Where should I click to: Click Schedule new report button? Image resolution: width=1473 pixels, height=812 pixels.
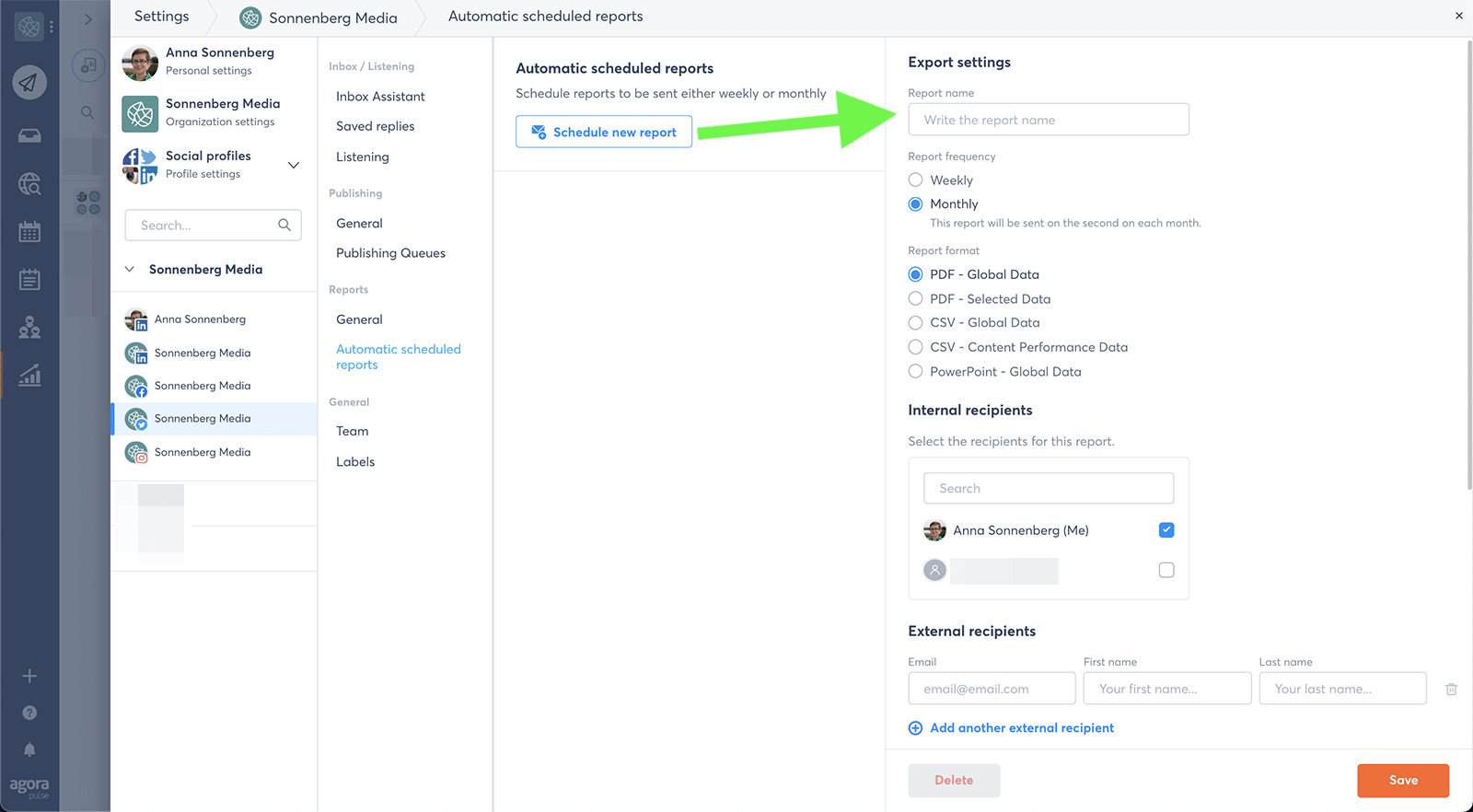point(604,132)
